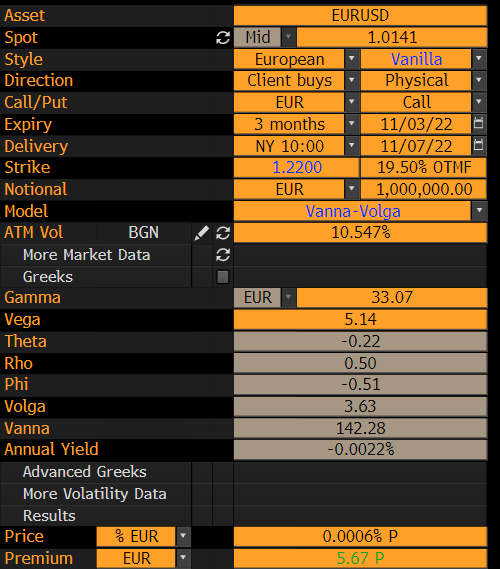Screen dimensions: 500x569
Task: Open the NY 10:00 delivery cut dropdown
Action: point(352,146)
